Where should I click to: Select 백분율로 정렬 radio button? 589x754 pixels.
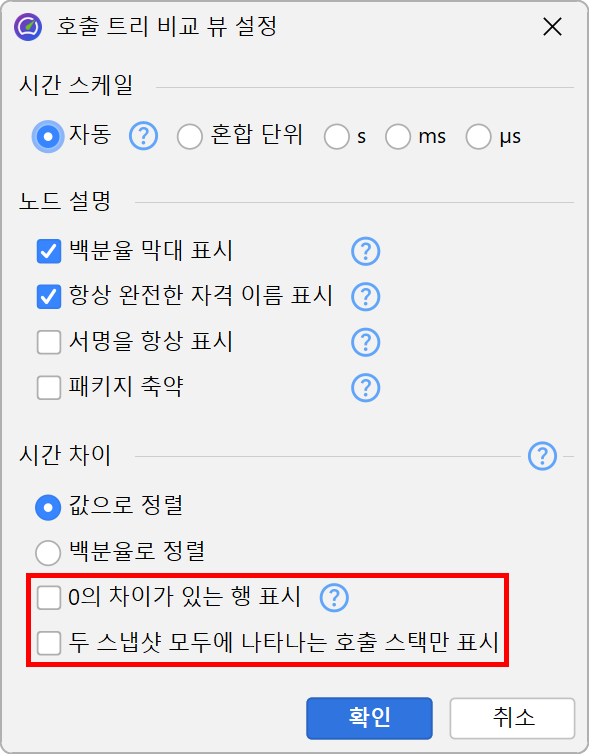click(48, 553)
